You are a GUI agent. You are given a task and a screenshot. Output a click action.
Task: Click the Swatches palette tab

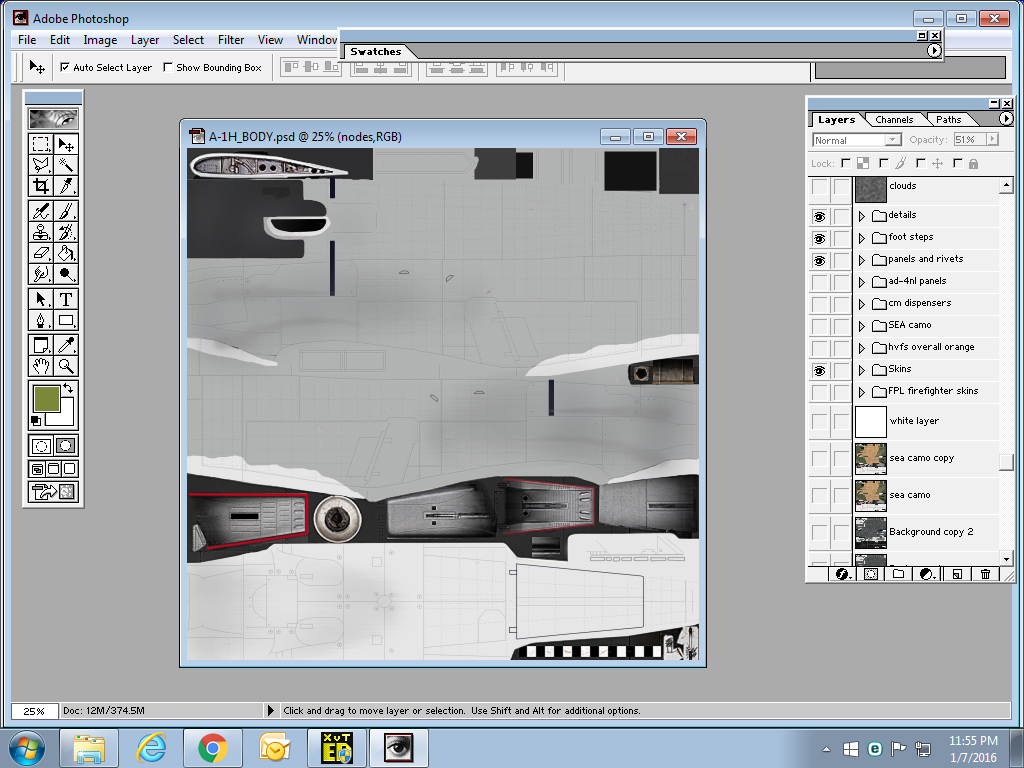[376, 52]
